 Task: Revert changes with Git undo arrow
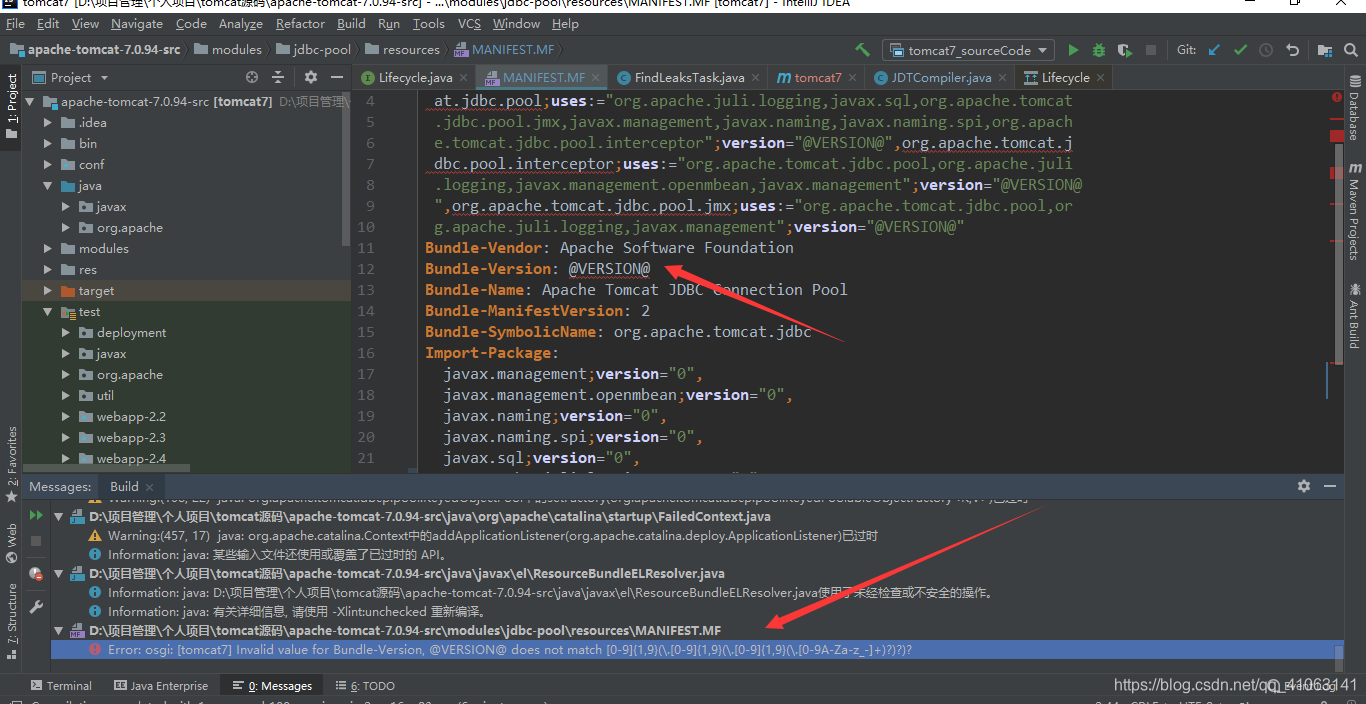[x=1292, y=50]
